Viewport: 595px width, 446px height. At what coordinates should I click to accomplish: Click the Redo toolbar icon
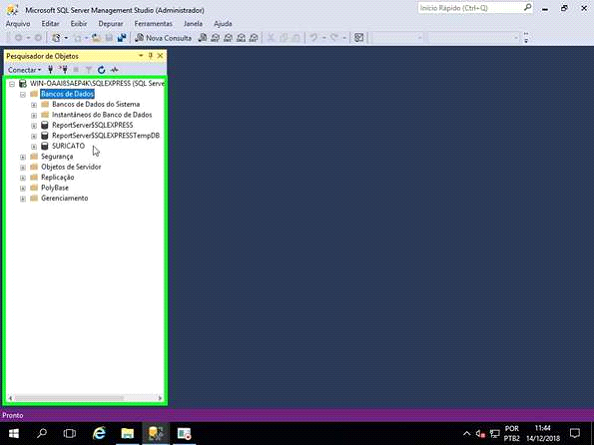coord(334,38)
